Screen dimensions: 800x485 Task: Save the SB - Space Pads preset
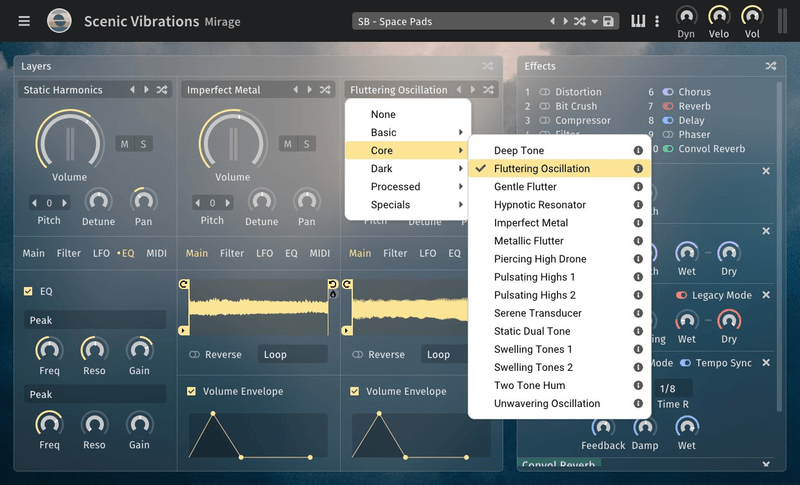608,22
